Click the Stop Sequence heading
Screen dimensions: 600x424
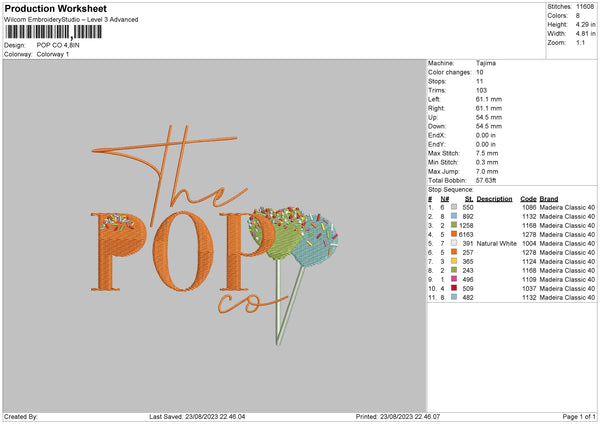pos(449,187)
